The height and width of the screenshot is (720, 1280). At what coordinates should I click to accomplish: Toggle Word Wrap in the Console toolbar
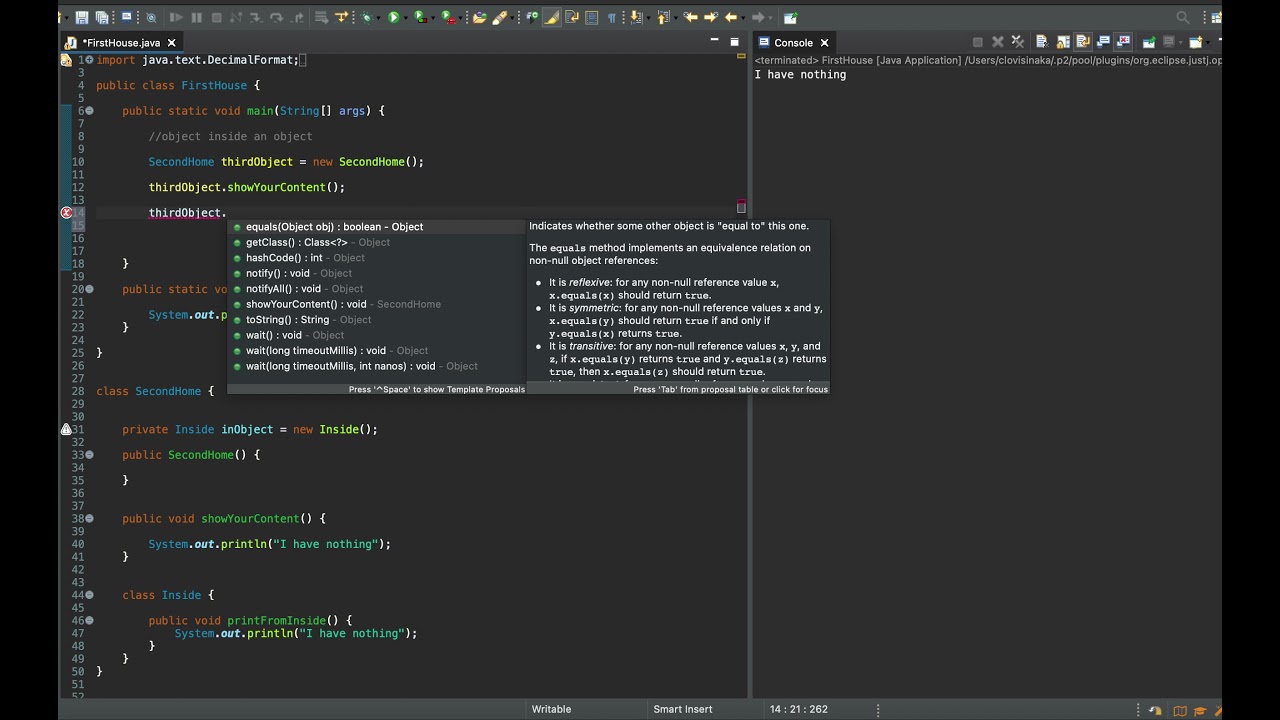(x=1083, y=42)
